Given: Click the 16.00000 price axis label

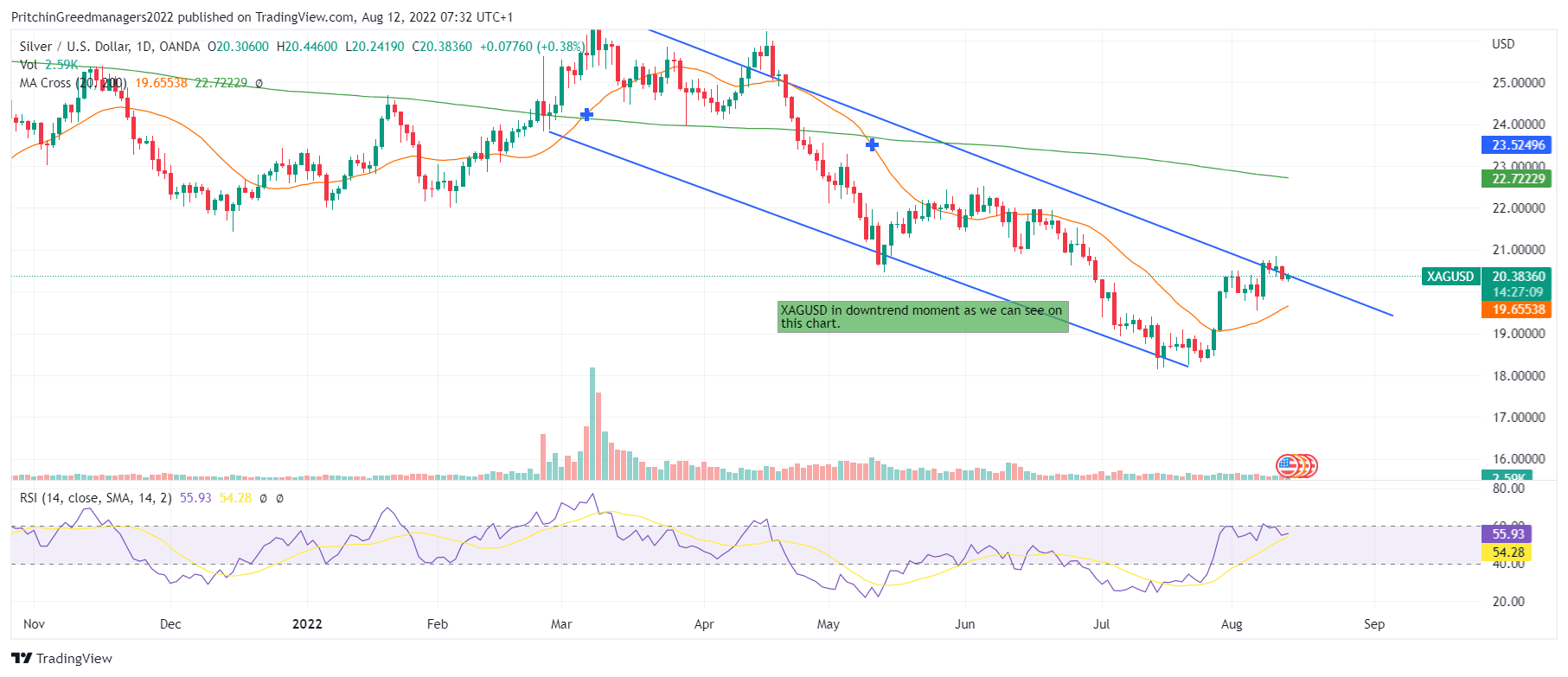Looking at the screenshot, I should click(x=1519, y=459).
